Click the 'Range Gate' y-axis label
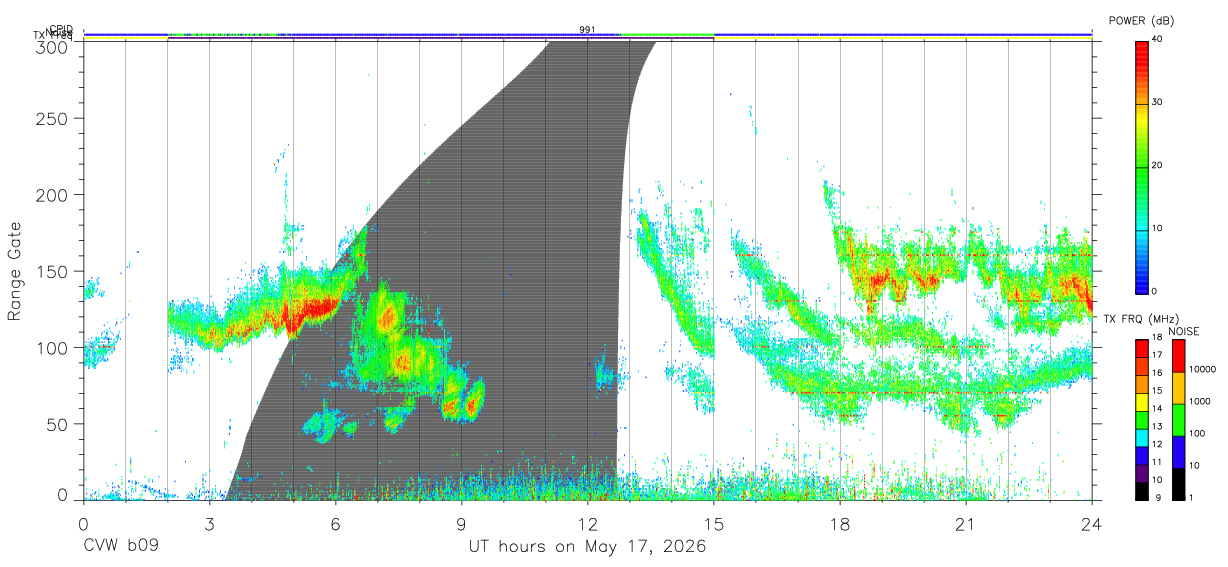 click(x=15, y=271)
